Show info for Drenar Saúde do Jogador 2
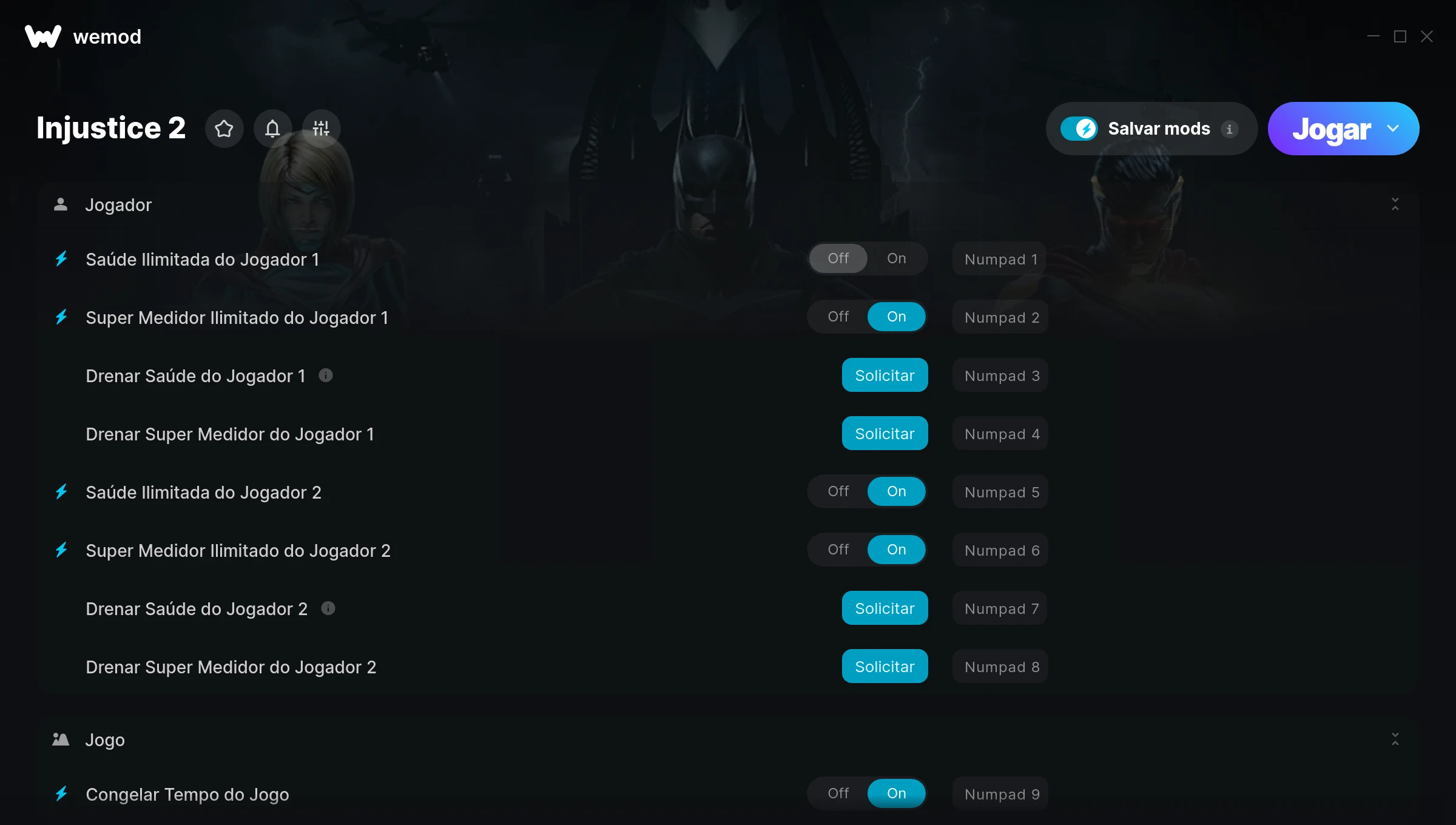This screenshot has height=825, width=1456. [328, 608]
